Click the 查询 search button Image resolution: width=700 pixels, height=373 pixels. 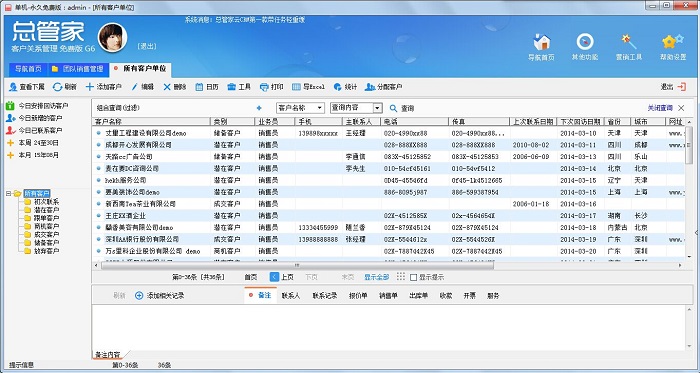[x=402, y=108]
